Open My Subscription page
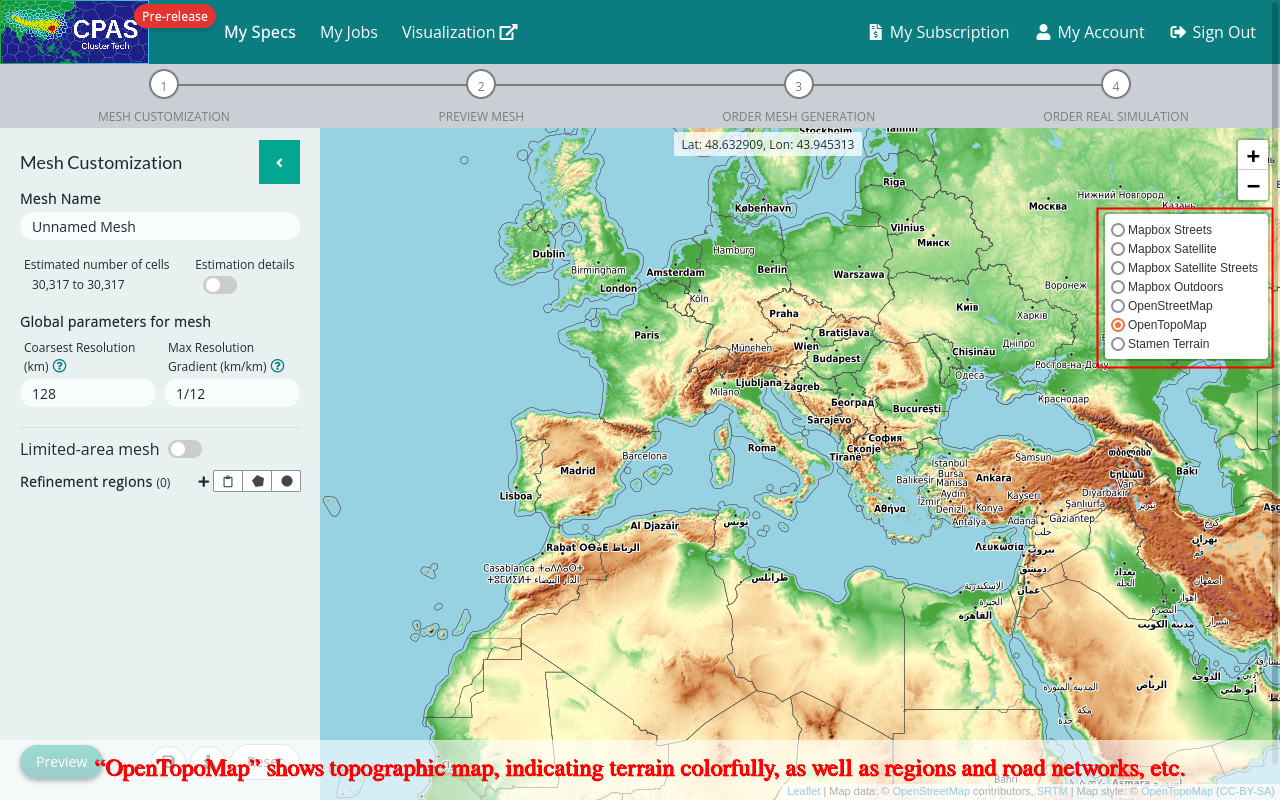Screen dimensions: 1280x800 click(x=939, y=32)
